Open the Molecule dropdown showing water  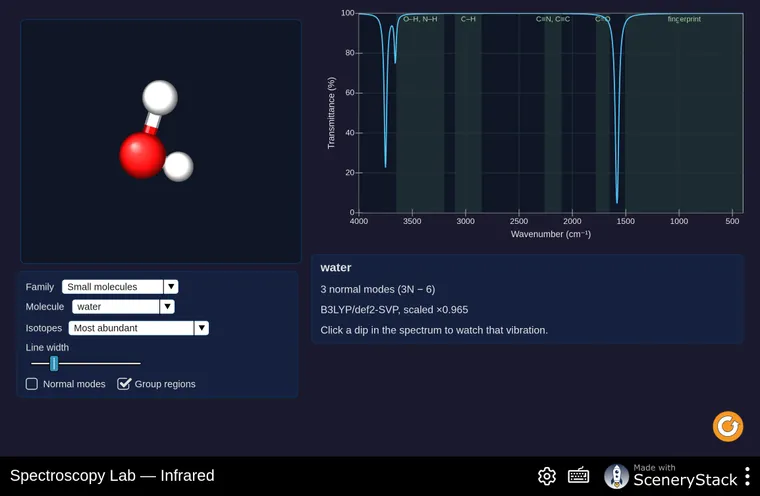[x=123, y=306]
